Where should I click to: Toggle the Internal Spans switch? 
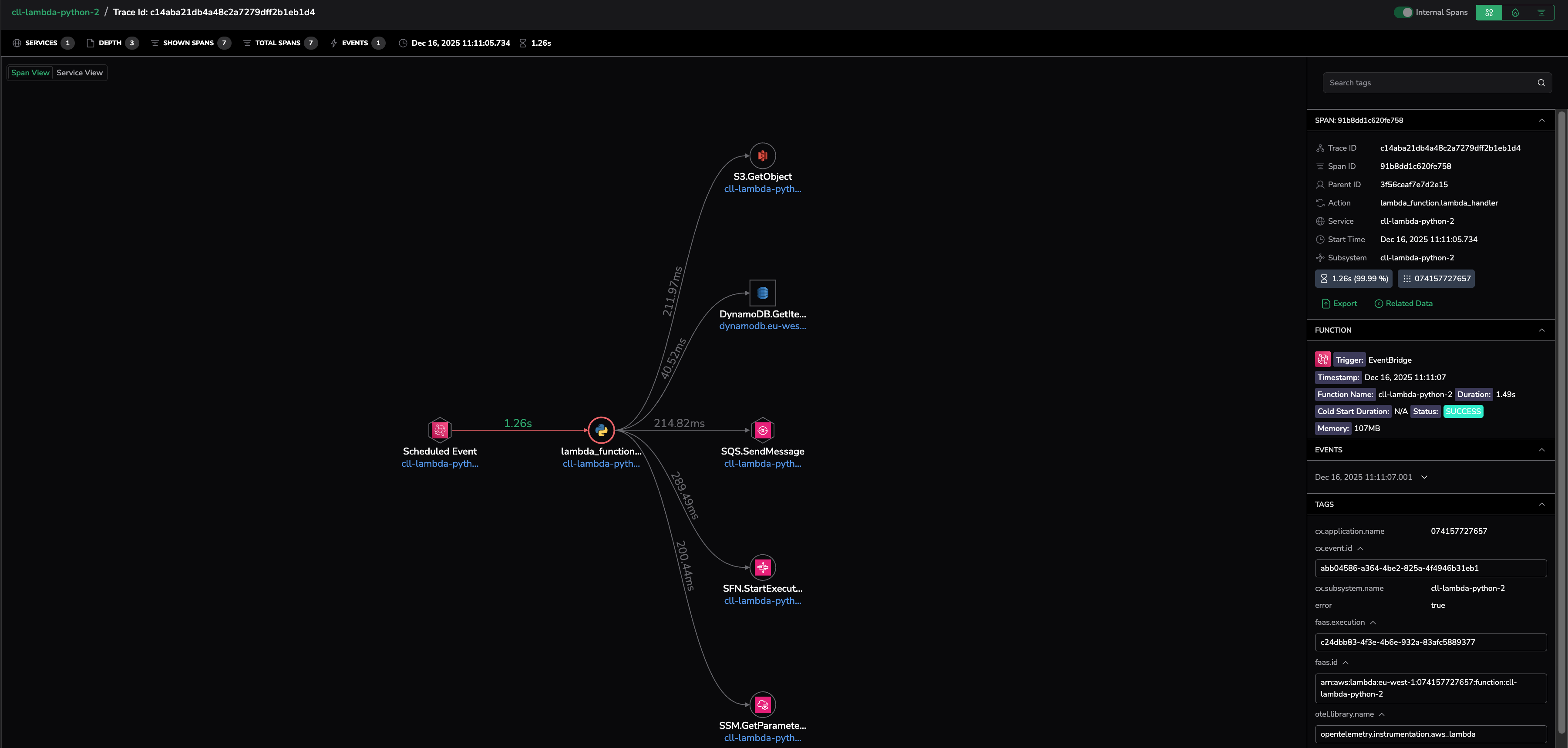[x=1403, y=12]
